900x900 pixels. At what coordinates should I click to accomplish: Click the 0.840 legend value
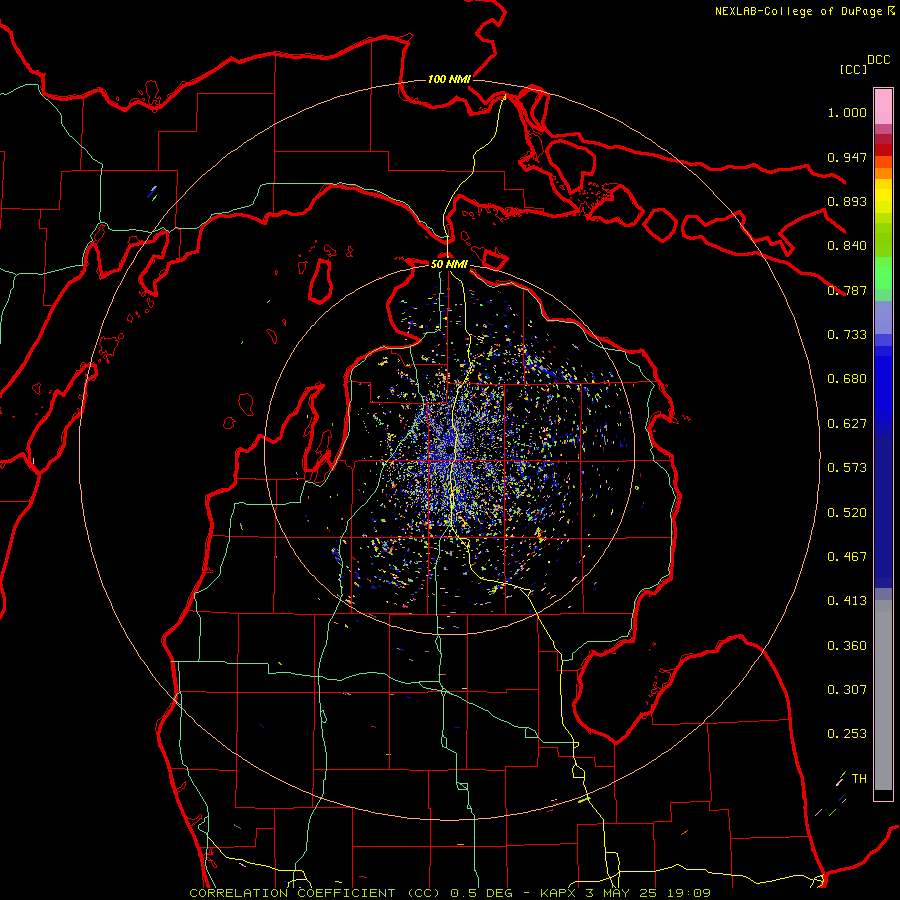[x=847, y=246]
